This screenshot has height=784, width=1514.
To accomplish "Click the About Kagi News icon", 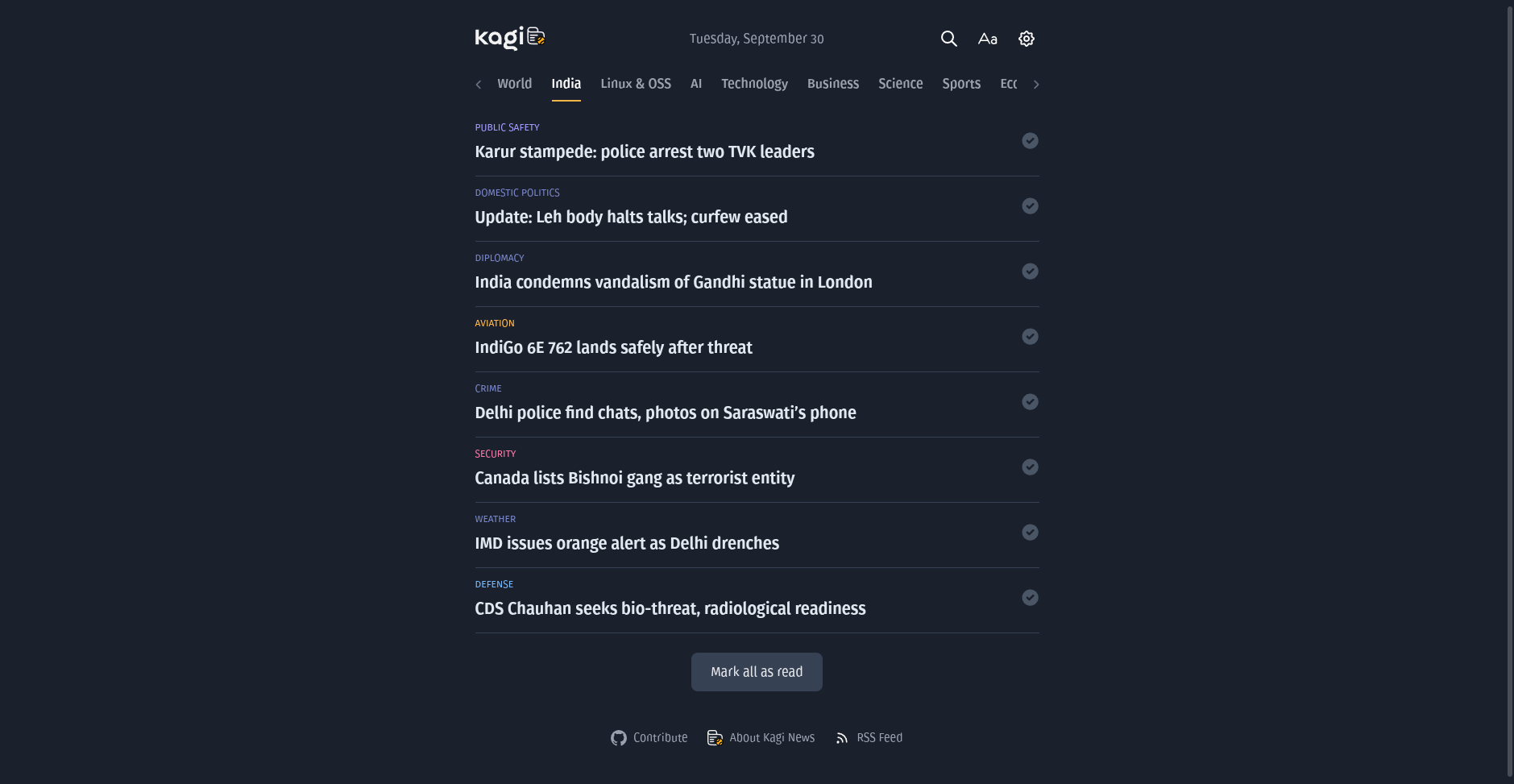I will coord(715,738).
